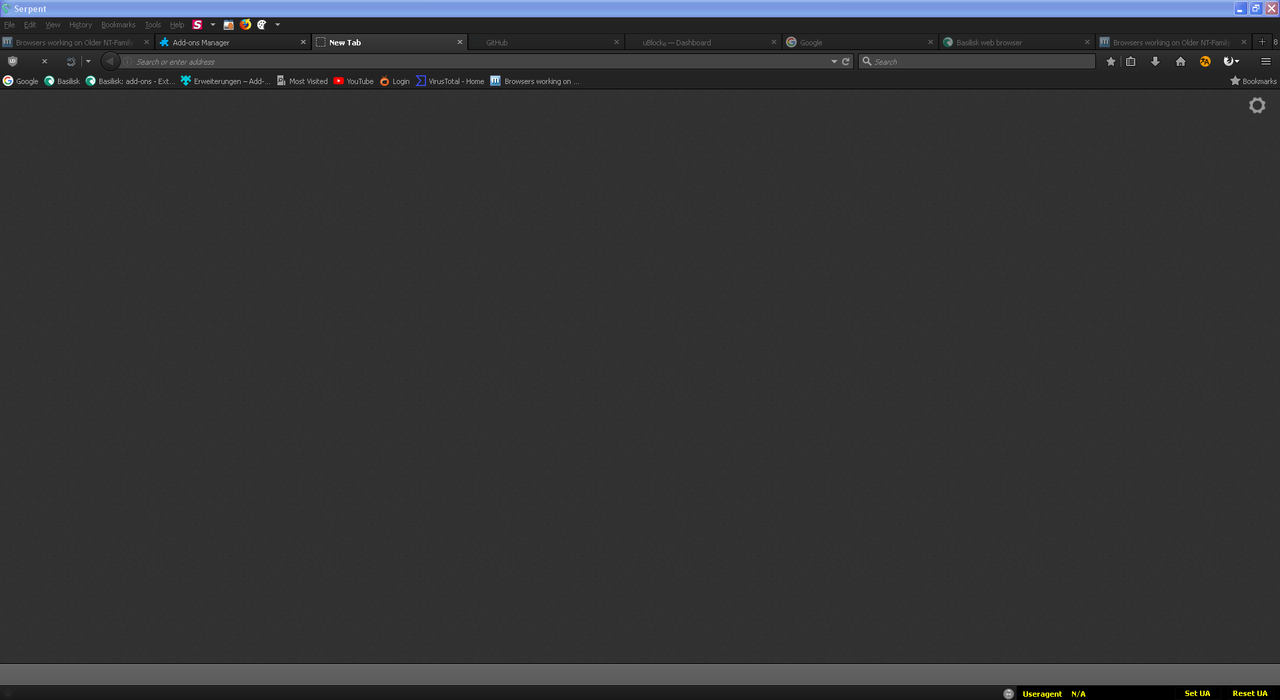Close the GitHub tab
Screen dimensions: 1280x700
(617, 43)
